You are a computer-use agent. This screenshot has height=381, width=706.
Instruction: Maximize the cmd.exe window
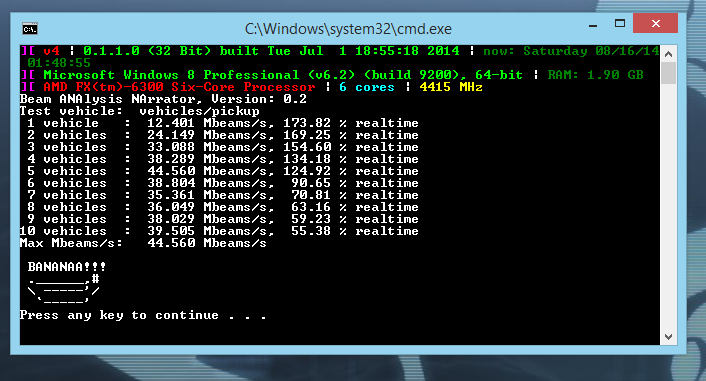pyautogui.click(x=620, y=23)
